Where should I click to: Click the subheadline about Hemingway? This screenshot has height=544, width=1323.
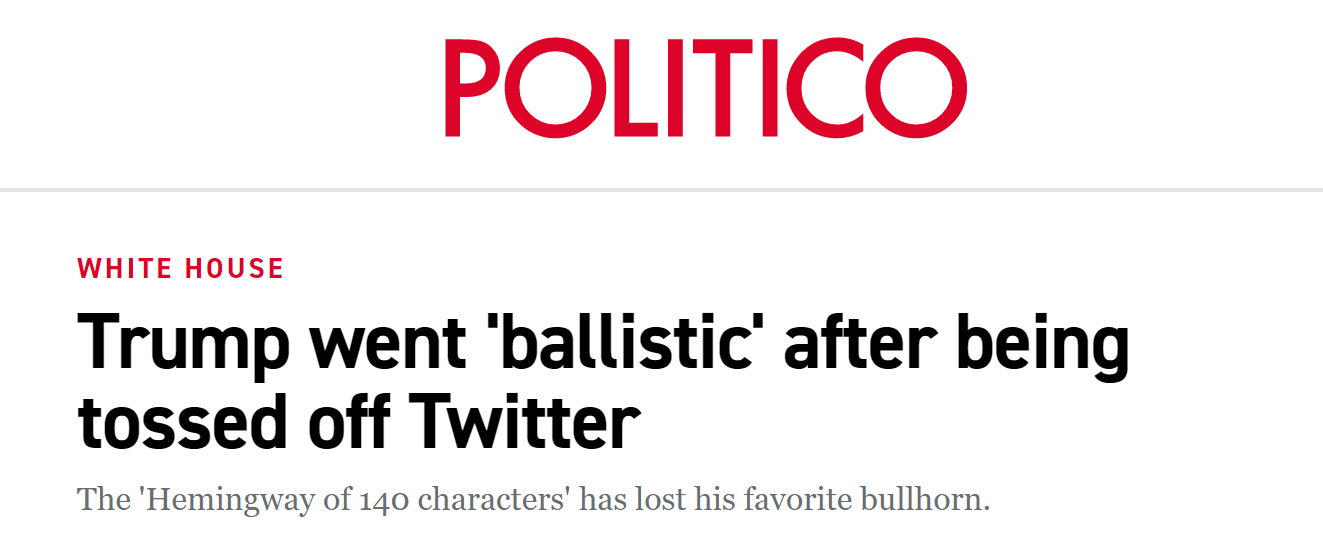coord(533,498)
